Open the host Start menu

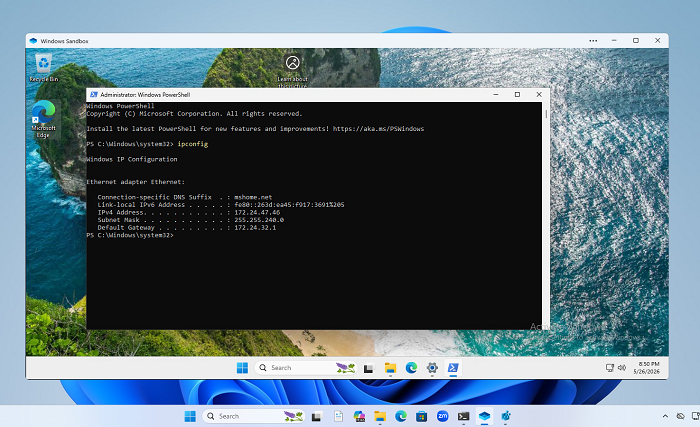click(x=190, y=416)
